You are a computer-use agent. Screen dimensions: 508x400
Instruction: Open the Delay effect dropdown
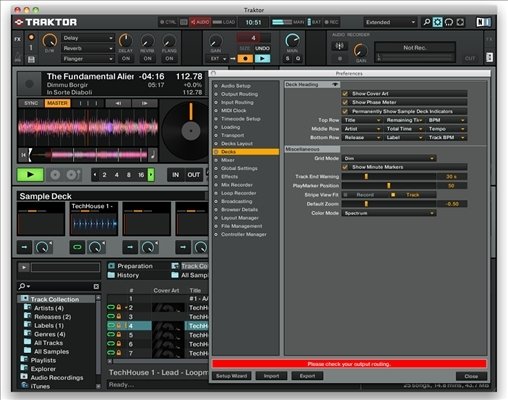pos(88,38)
